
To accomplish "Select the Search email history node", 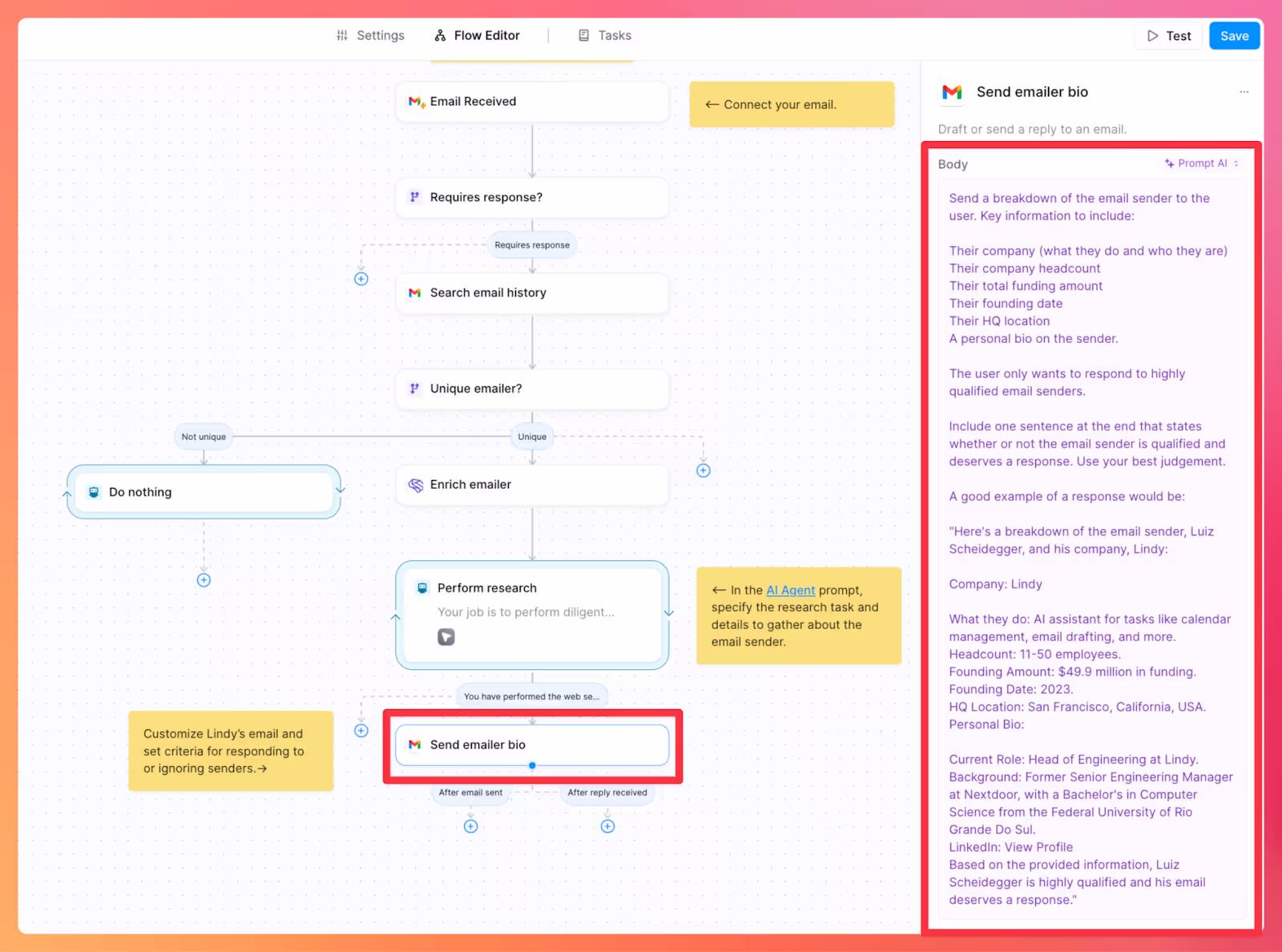I will pos(532,293).
